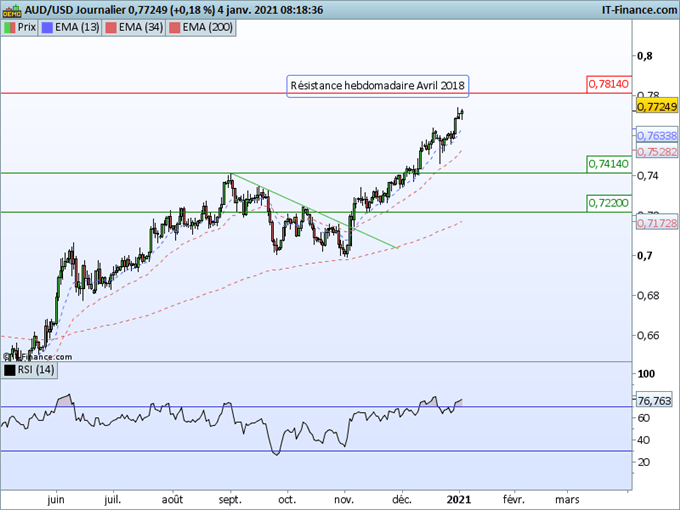Click the RSI scale value 60

644,418
